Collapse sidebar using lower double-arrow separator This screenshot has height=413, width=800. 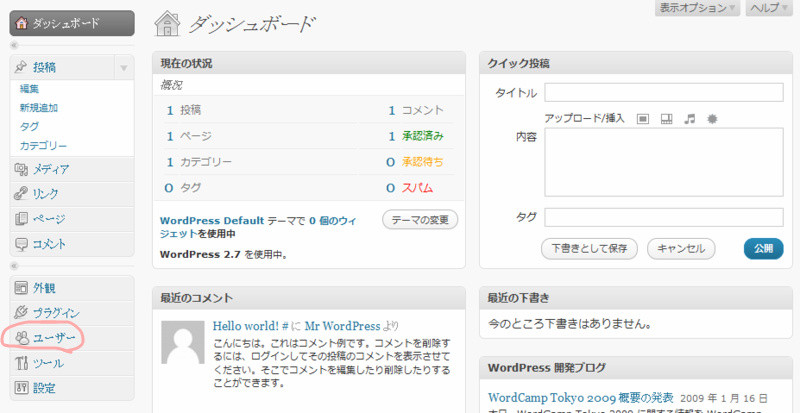(x=14, y=266)
